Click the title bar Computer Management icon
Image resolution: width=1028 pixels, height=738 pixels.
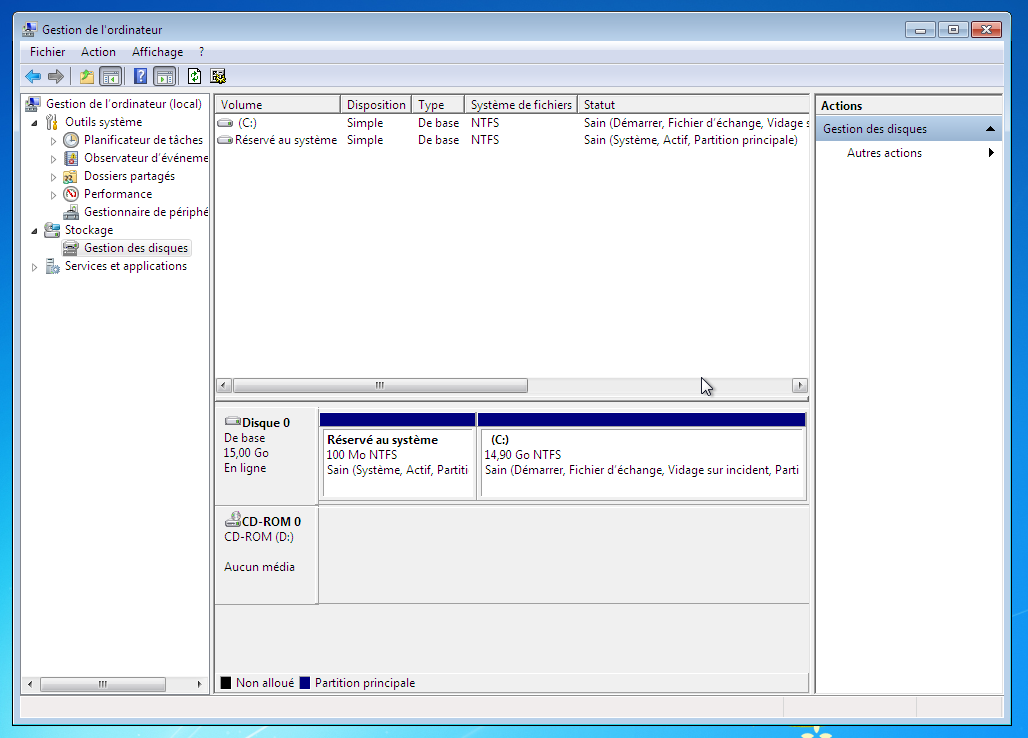pyautogui.click(x=30, y=29)
